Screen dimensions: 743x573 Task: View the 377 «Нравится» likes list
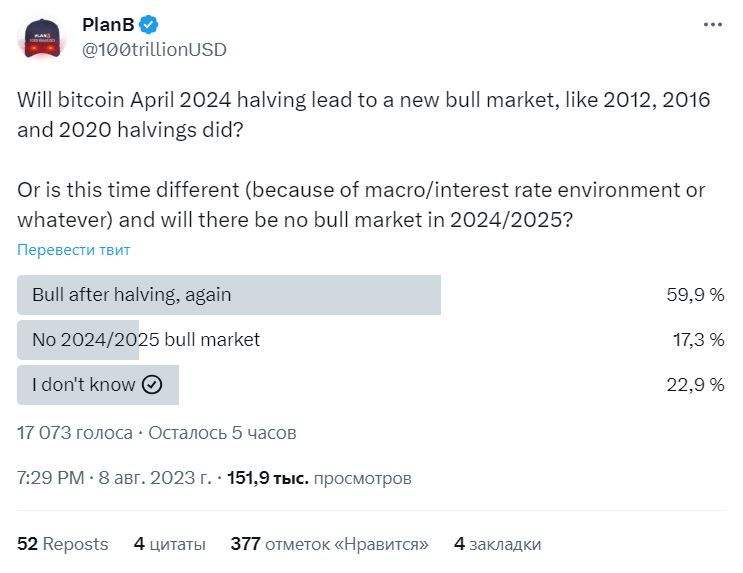[329, 544]
